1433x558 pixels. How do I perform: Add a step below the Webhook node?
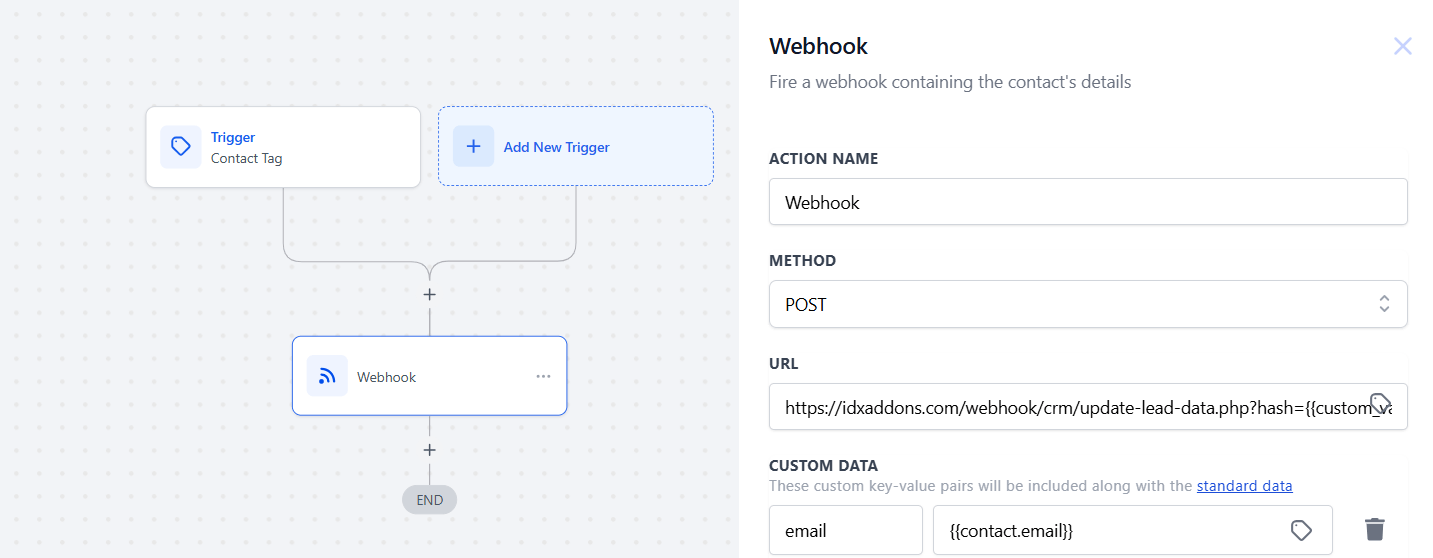429,450
